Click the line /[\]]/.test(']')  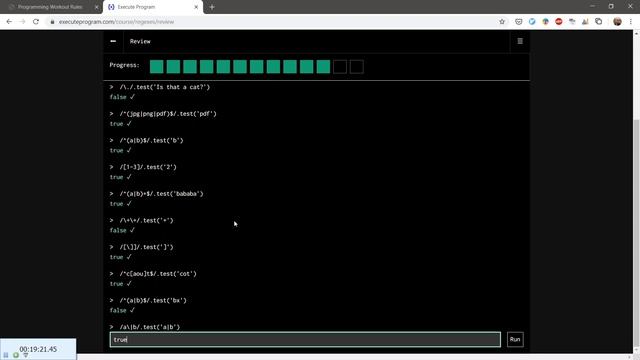[146, 247]
